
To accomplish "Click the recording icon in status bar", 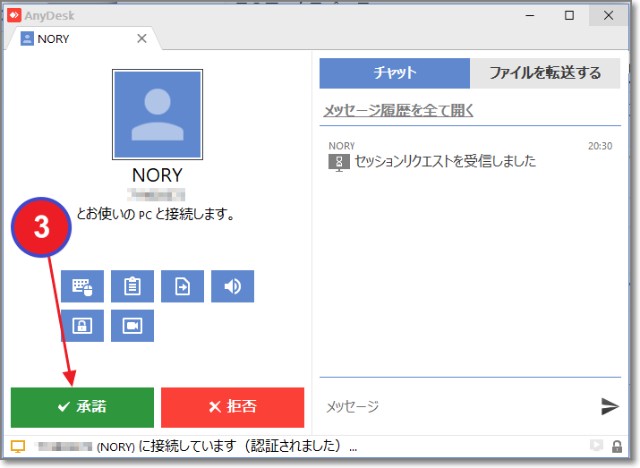I will [x=598, y=446].
